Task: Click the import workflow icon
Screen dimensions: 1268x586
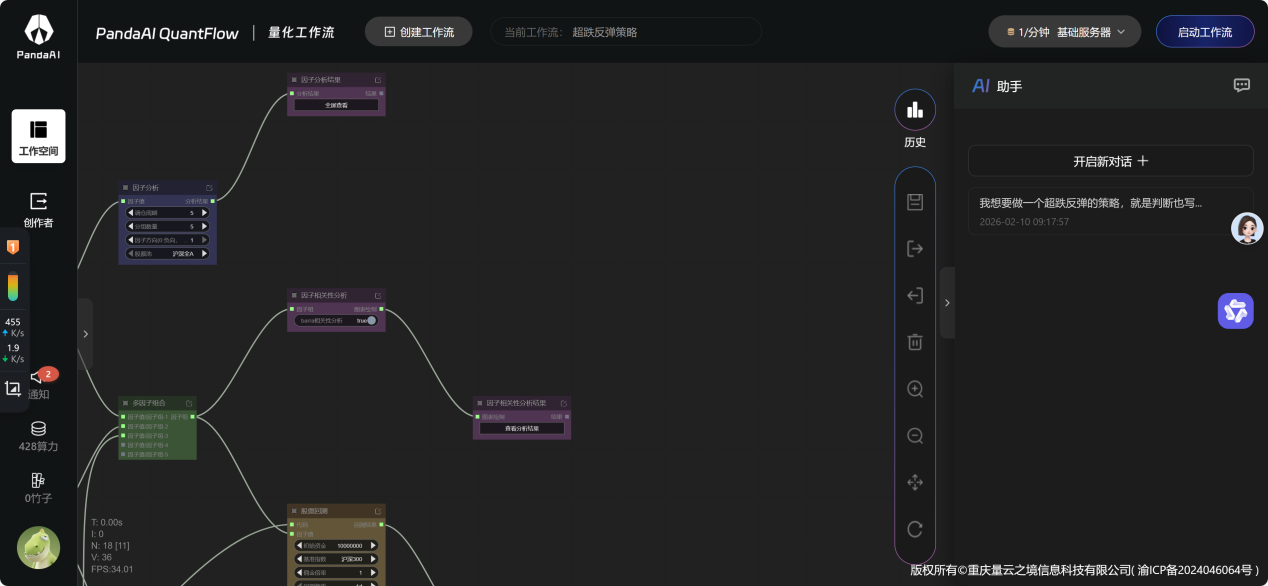Action: coord(915,295)
